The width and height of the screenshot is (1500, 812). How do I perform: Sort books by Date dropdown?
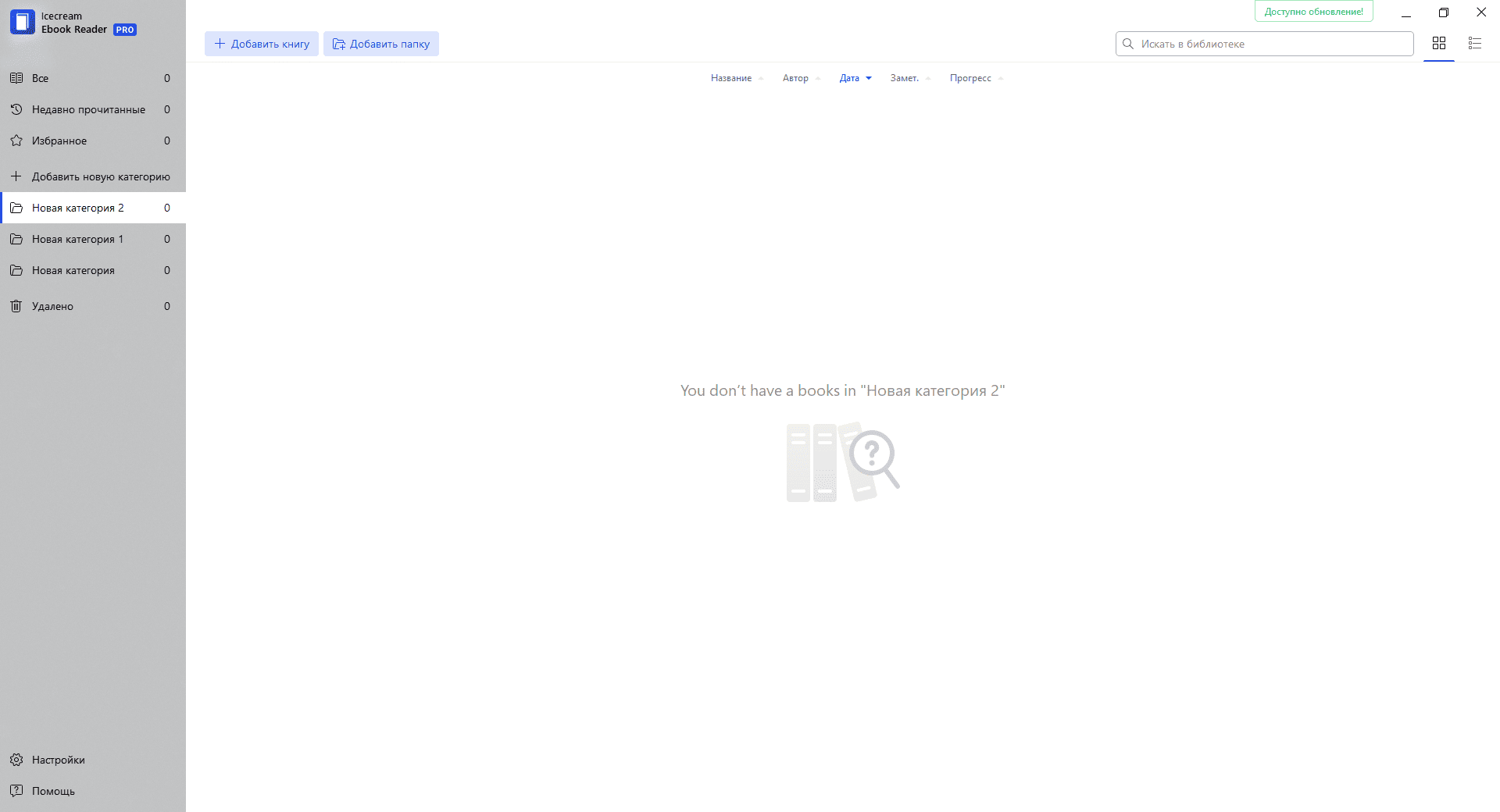pos(855,78)
